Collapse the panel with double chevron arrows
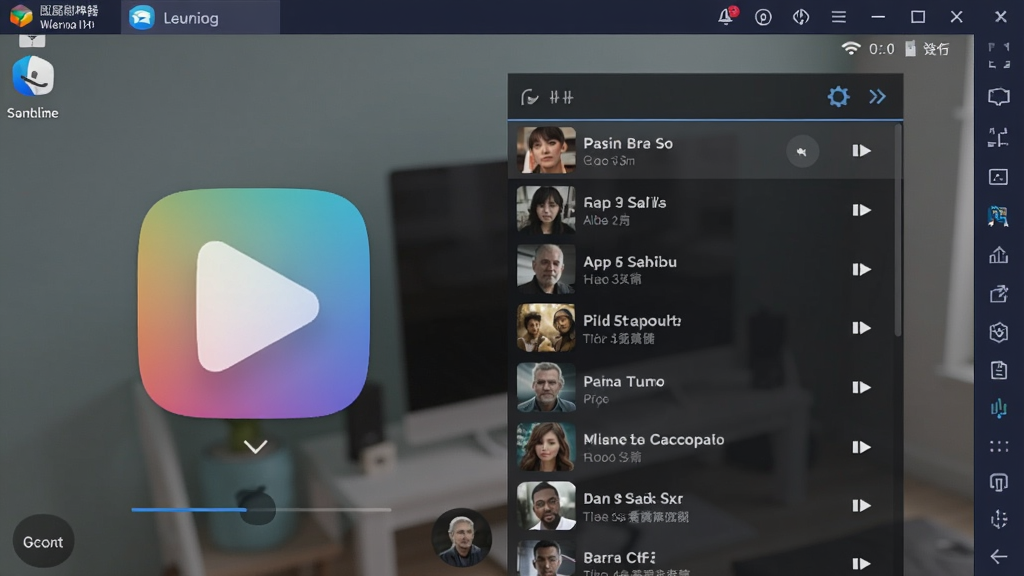1024x576 pixels. 877,97
